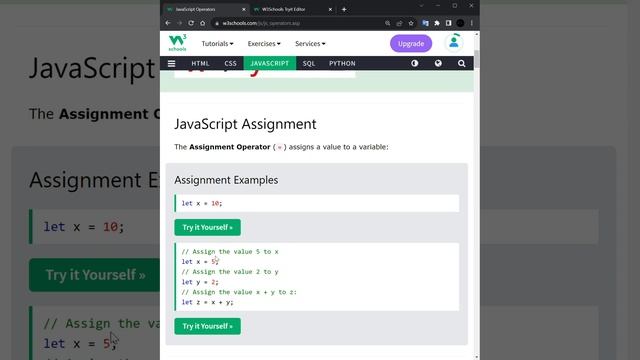Expand the Exercises dropdown
640x360 pixels.
264,44
